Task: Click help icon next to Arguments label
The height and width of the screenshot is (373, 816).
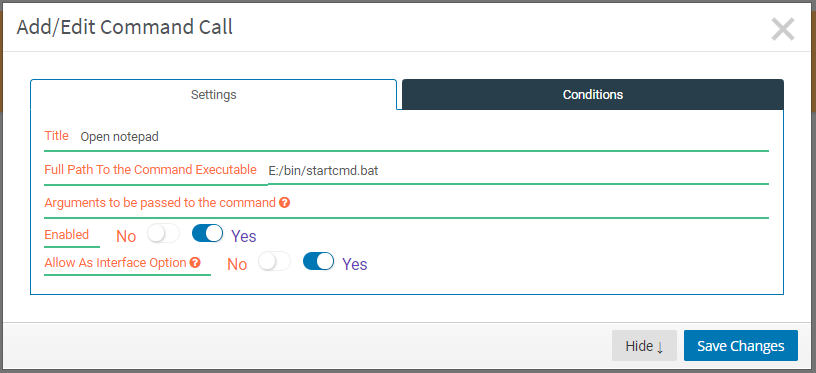Action: click(x=284, y=203)
